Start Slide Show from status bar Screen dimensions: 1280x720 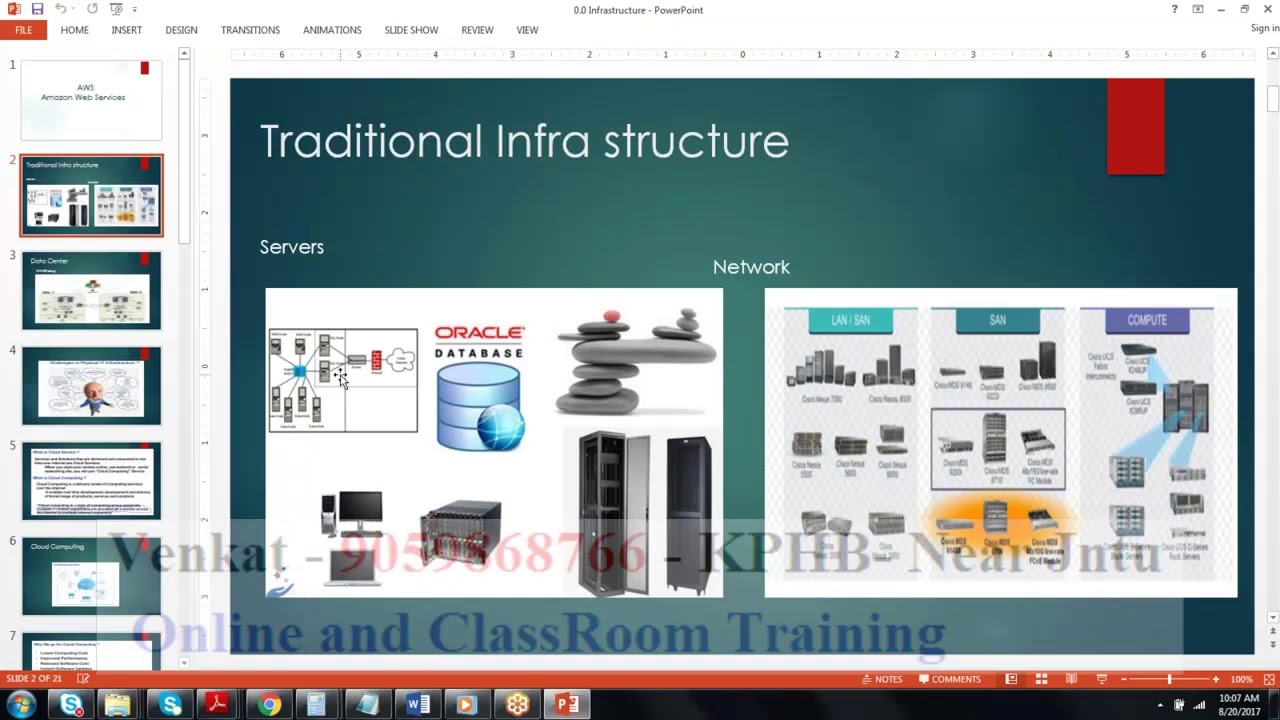[x=1102, y=679]
